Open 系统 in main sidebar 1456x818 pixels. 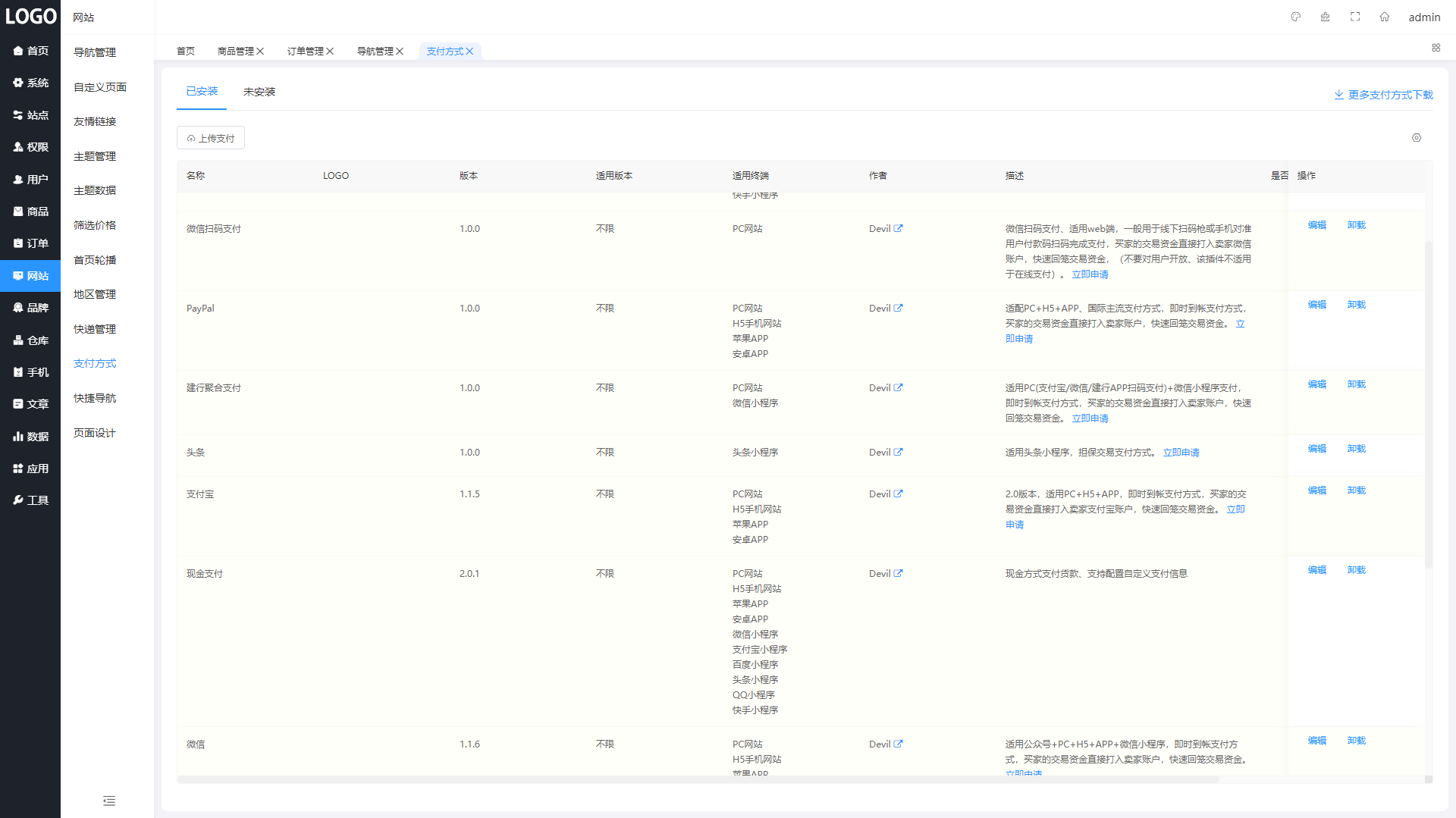pyautogui.click(x=30, y=83)
